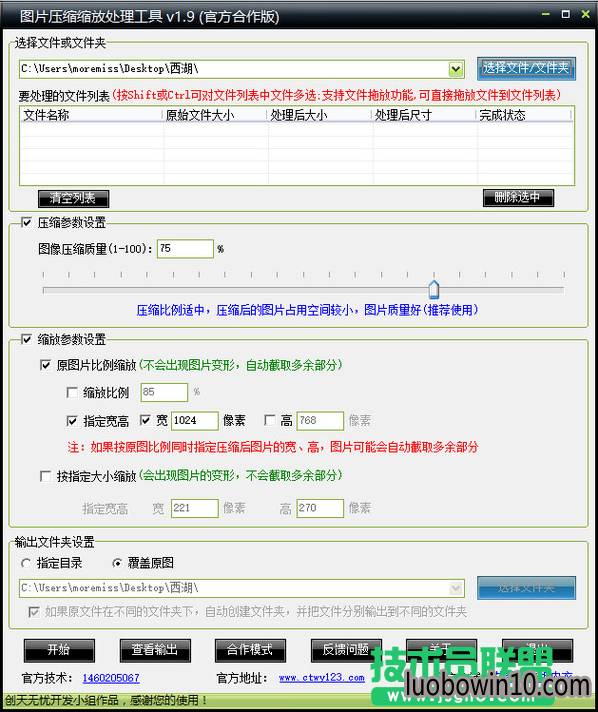Open the official website www.ctwy123.com link
Screen dimensions: 598x712
(x=321, y=678)
